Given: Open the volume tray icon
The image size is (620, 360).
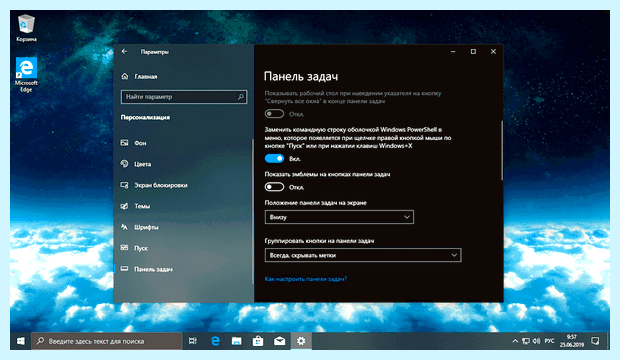Looking at the screenshot, I should pos(536,341).
